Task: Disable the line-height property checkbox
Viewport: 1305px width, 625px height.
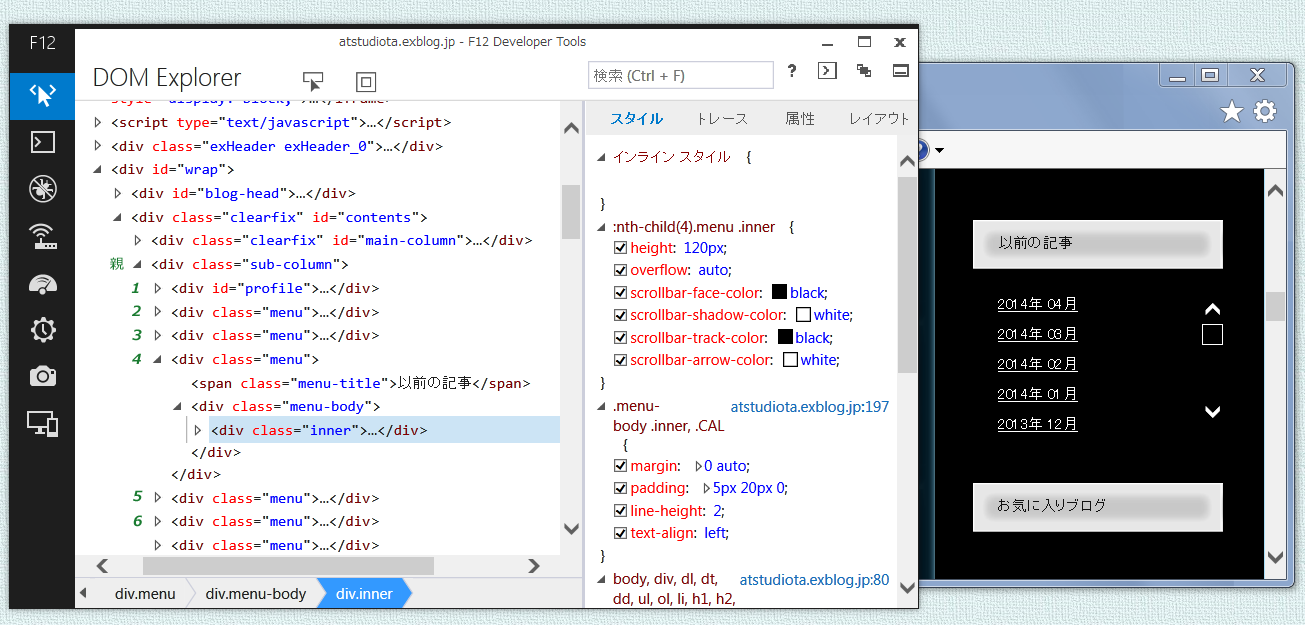Action: coord(620,511)
